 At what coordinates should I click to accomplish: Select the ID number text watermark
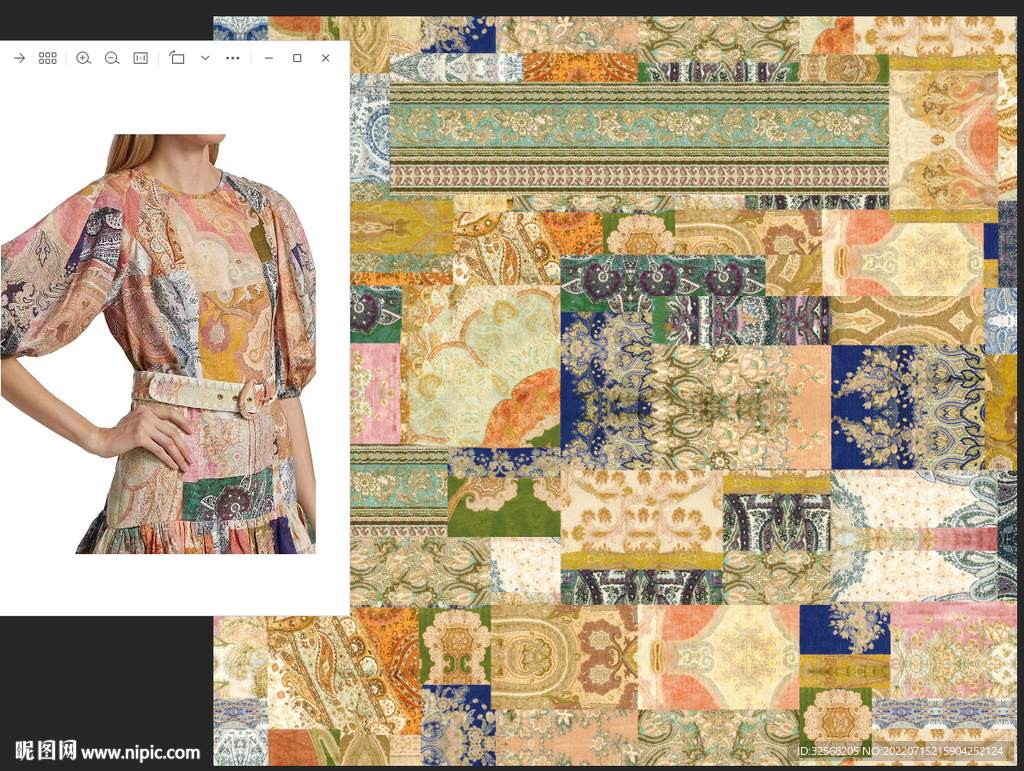[899, 751]
